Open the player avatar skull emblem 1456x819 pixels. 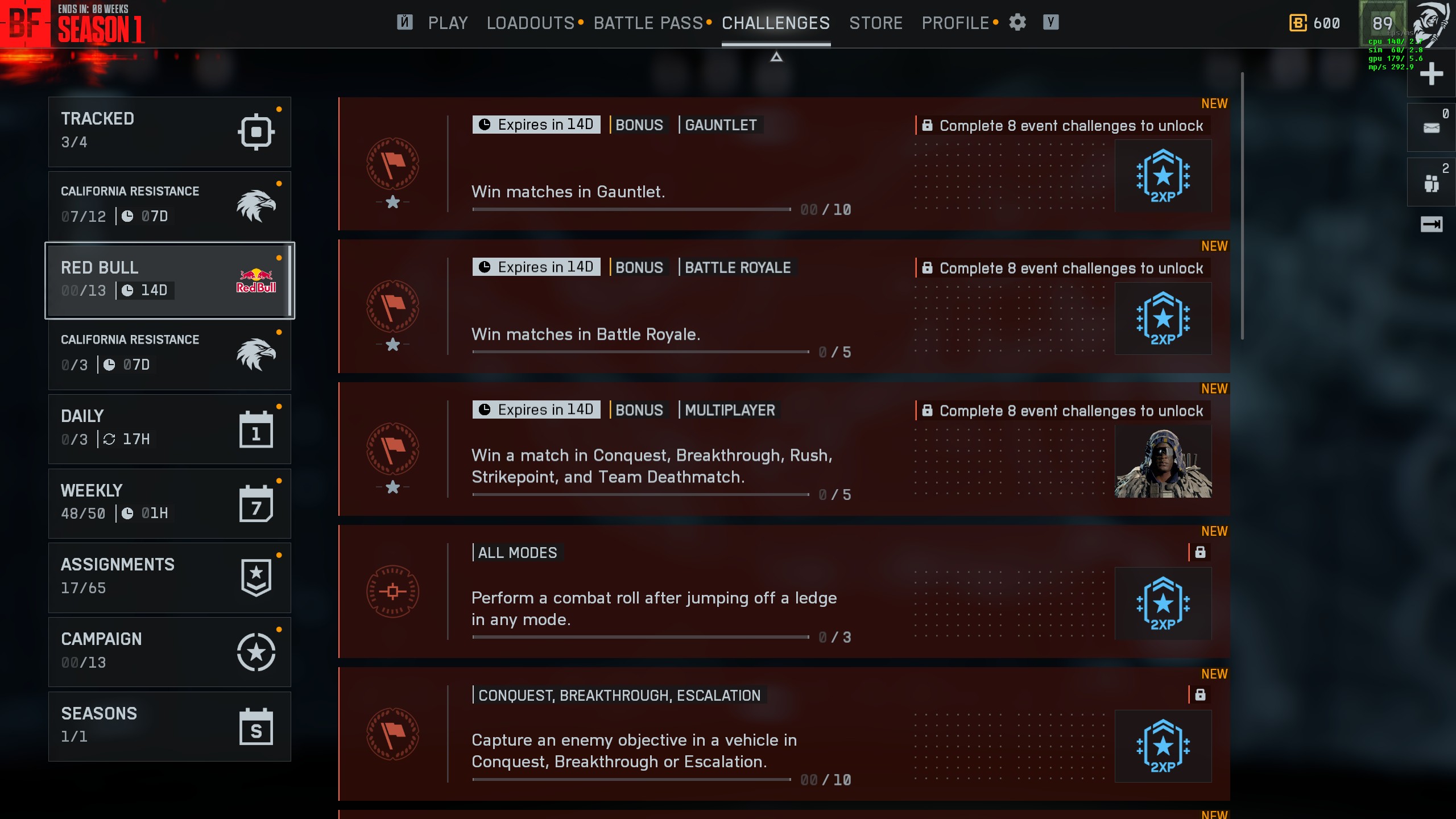1433,24
